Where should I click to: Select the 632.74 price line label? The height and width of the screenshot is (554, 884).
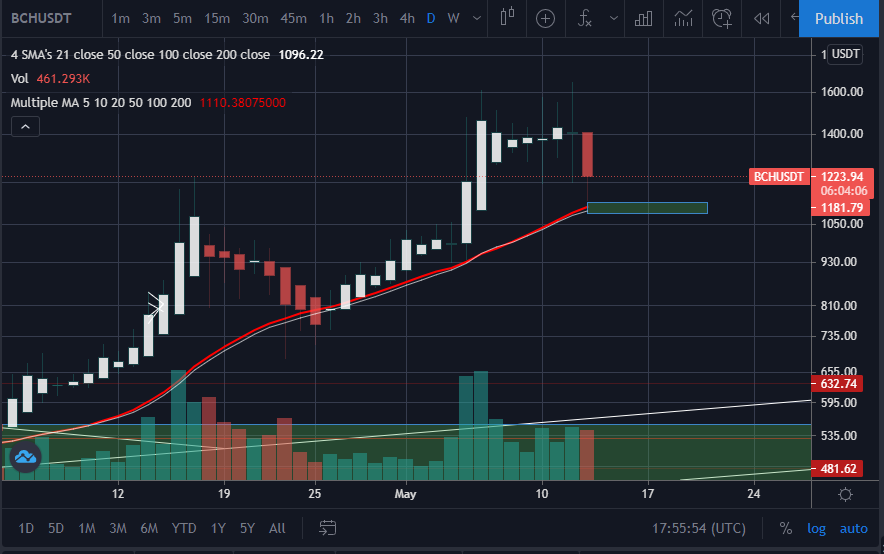[x=838, y=384]
